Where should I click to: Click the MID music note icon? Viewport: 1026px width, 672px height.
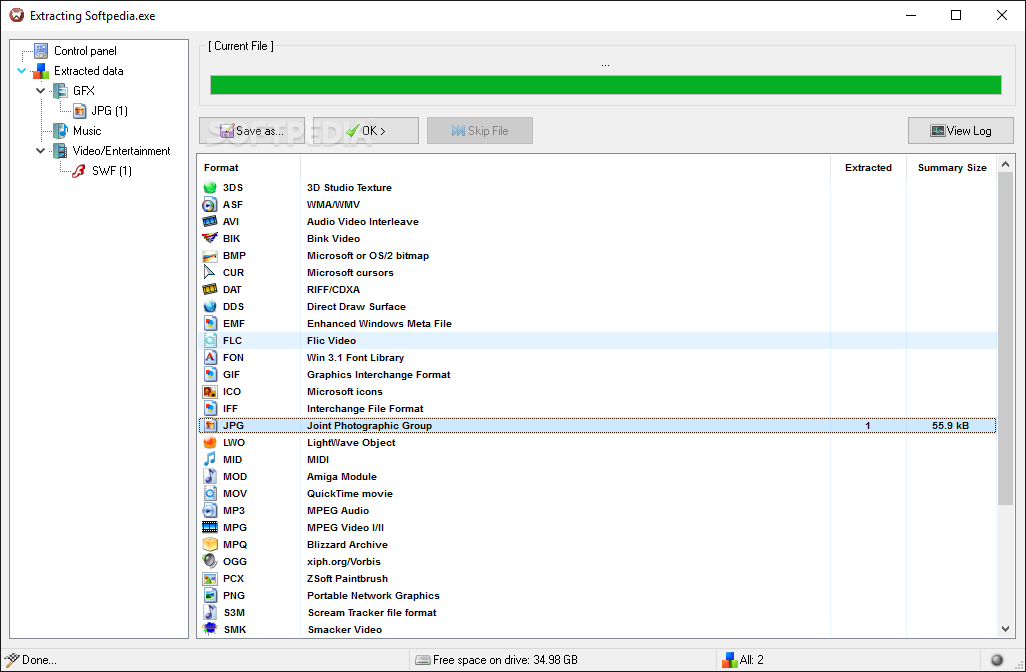pos(209,459)
